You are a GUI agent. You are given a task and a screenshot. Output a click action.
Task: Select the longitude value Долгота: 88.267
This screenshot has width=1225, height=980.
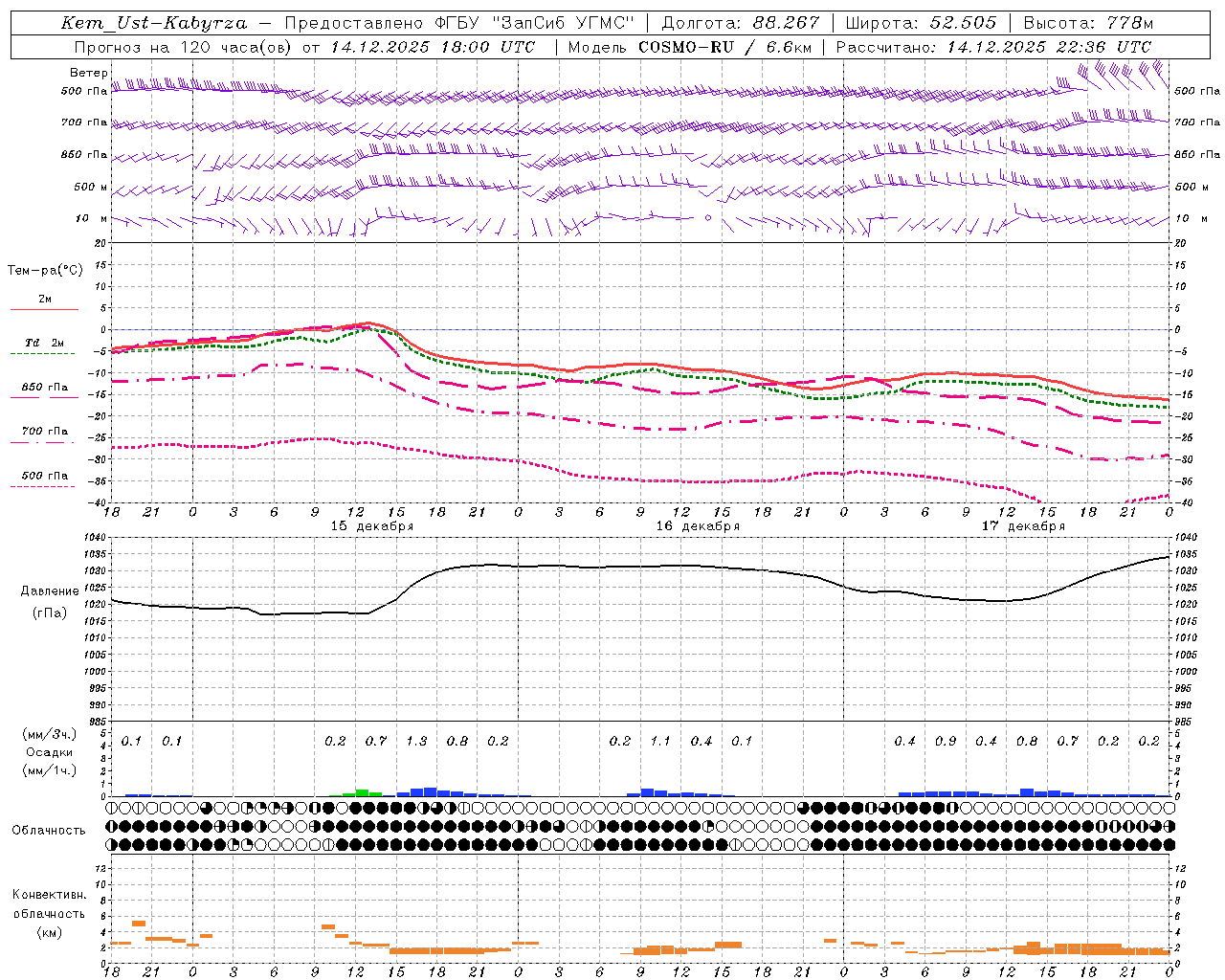coord(741,23)
